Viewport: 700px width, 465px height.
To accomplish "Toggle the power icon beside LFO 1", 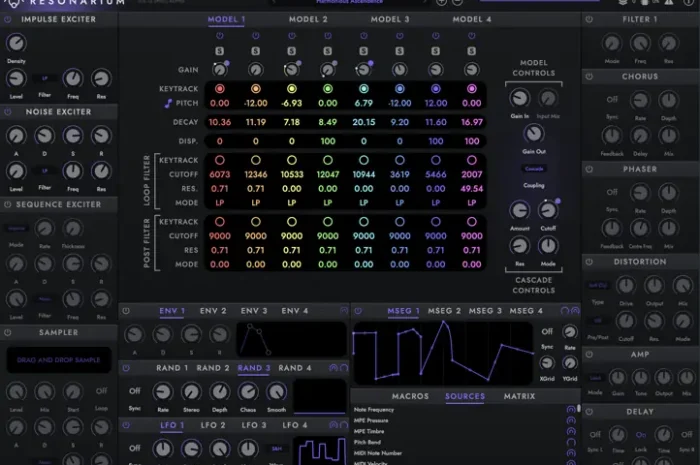I will [x=126, y=425].
